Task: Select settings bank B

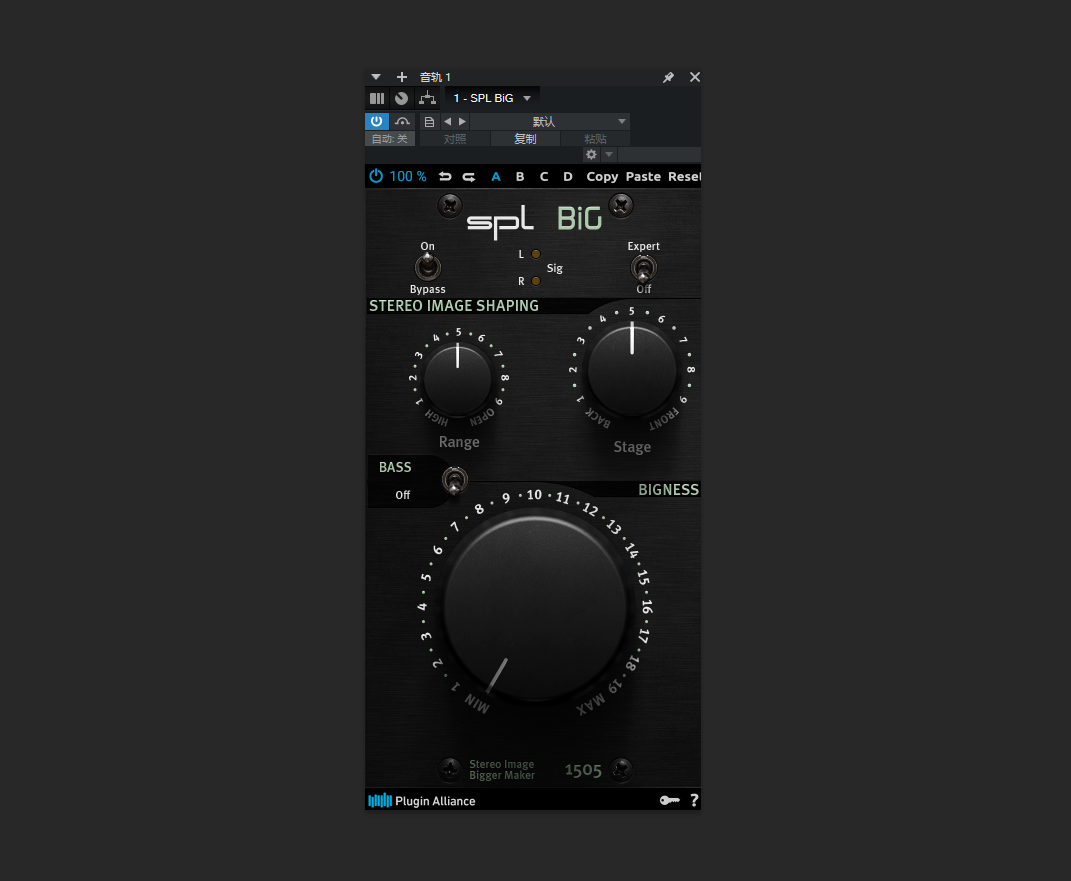Action: coord(520,176)
